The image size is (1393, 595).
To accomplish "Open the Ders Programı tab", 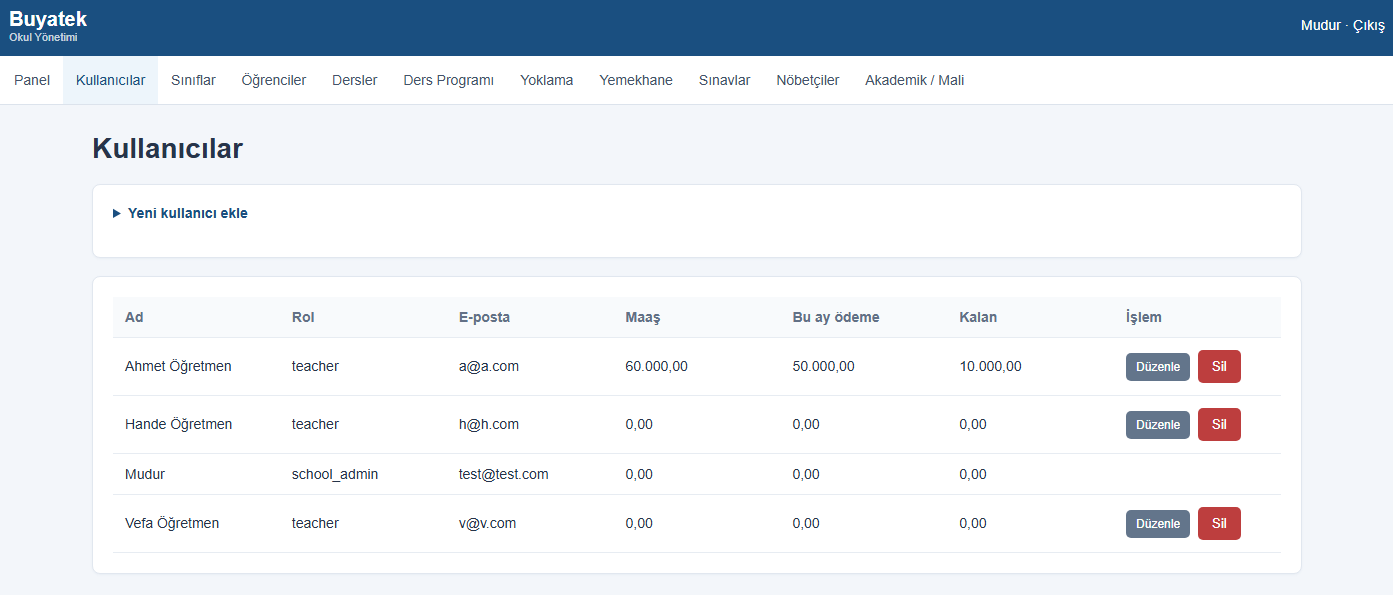I will click(449, 80).
